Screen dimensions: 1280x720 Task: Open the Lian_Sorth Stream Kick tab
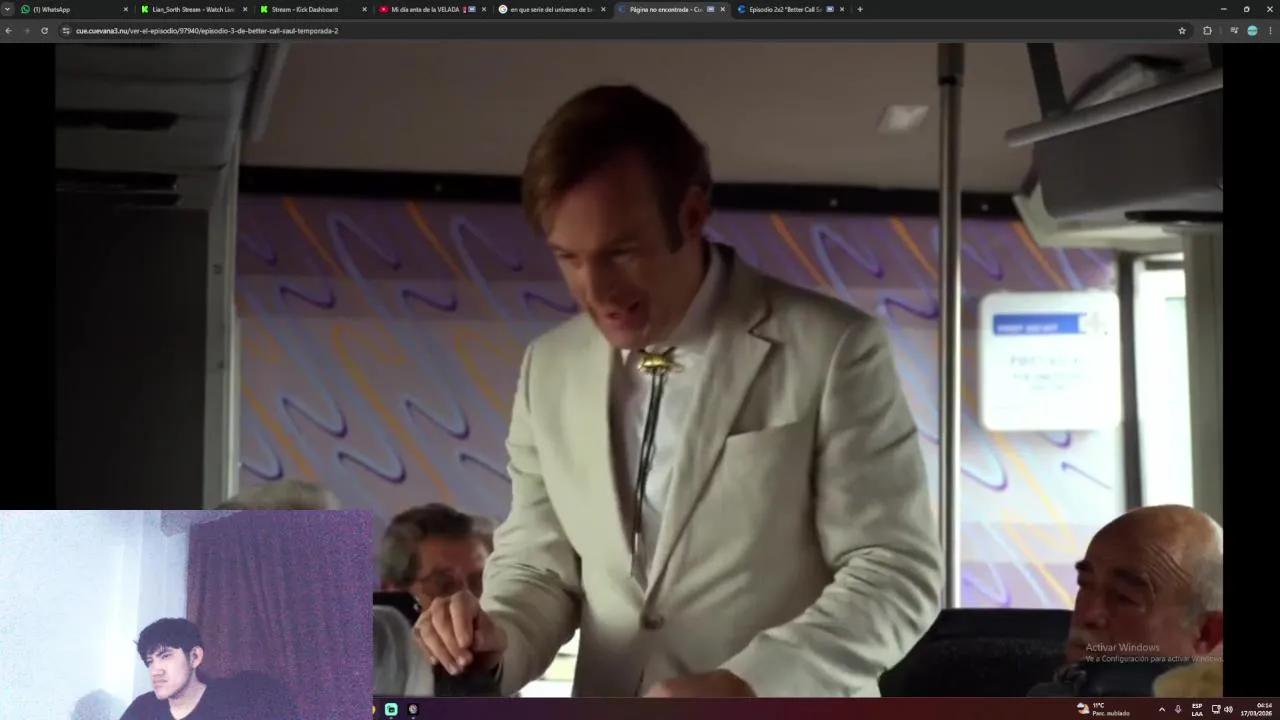(x=193, y=9)
